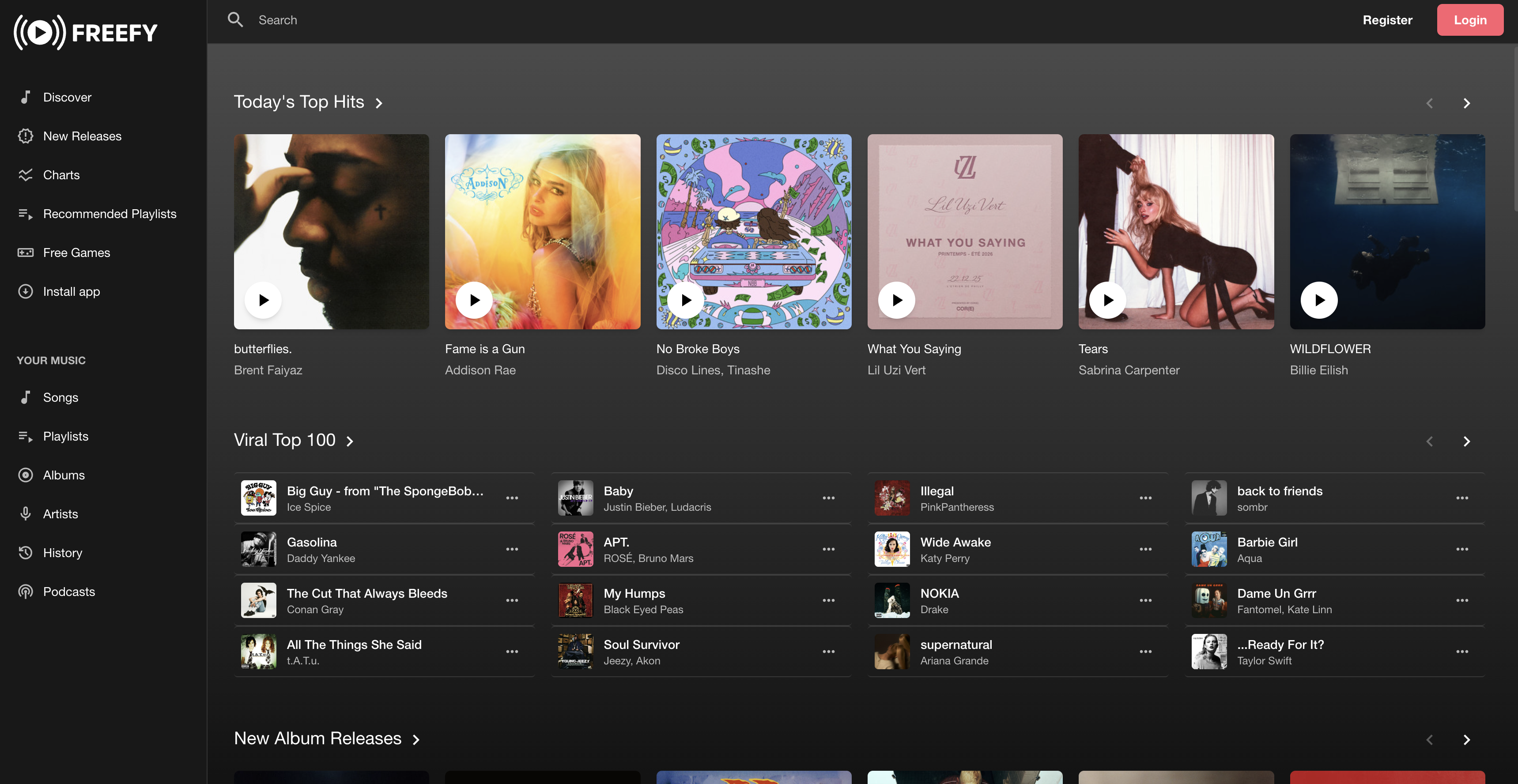The image size is (1518, 784).
Task: Open more options for APT.
Action: point(828,550)
